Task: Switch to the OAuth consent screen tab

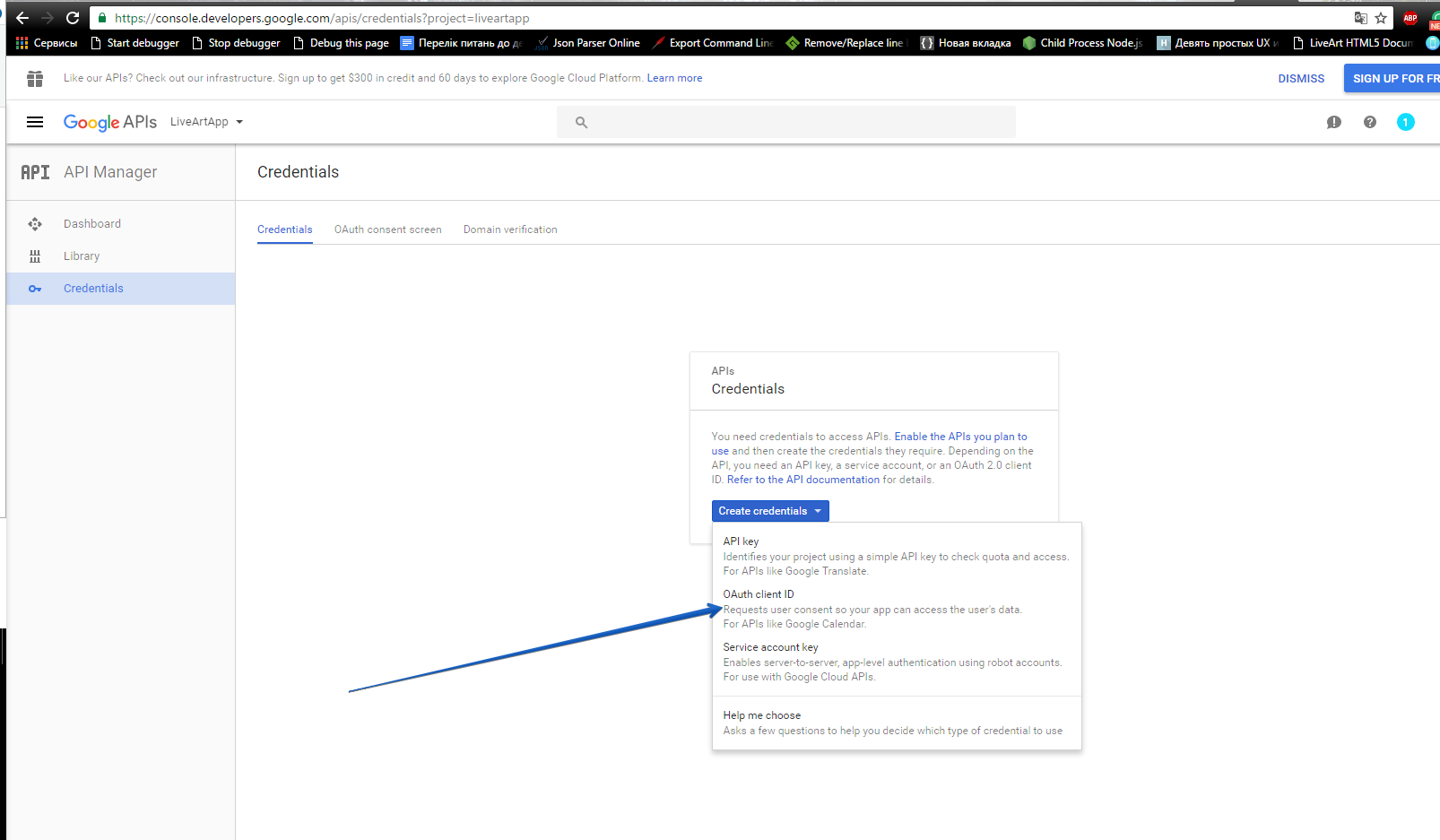Action: coord(388,229)
